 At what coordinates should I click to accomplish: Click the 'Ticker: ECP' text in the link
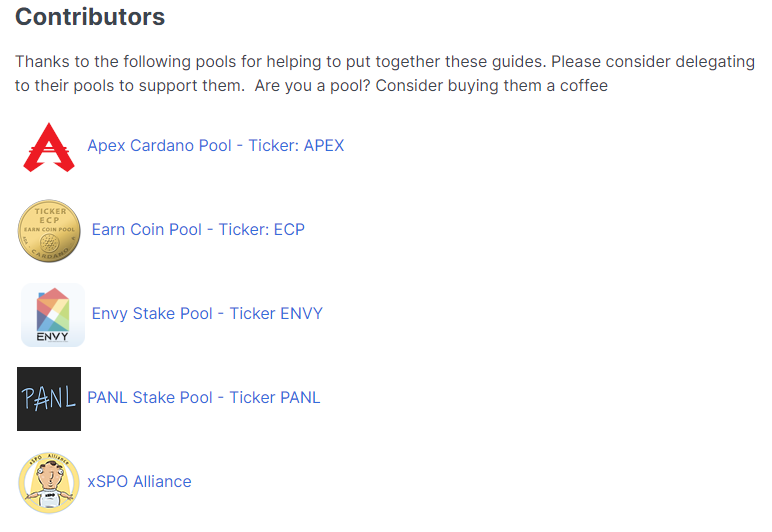(261, 229)
